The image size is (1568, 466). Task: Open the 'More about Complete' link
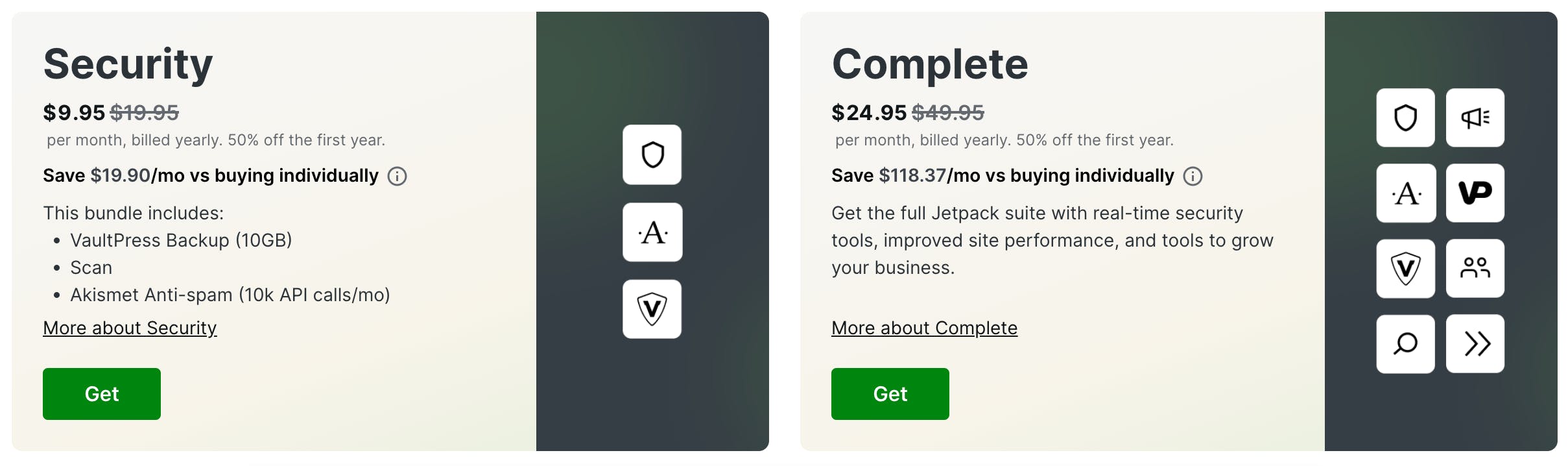[924, 328]
